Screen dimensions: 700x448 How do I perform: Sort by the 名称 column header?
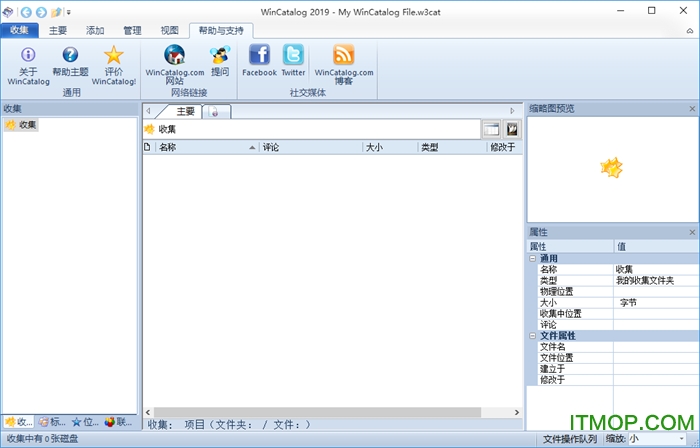point(207,147)
